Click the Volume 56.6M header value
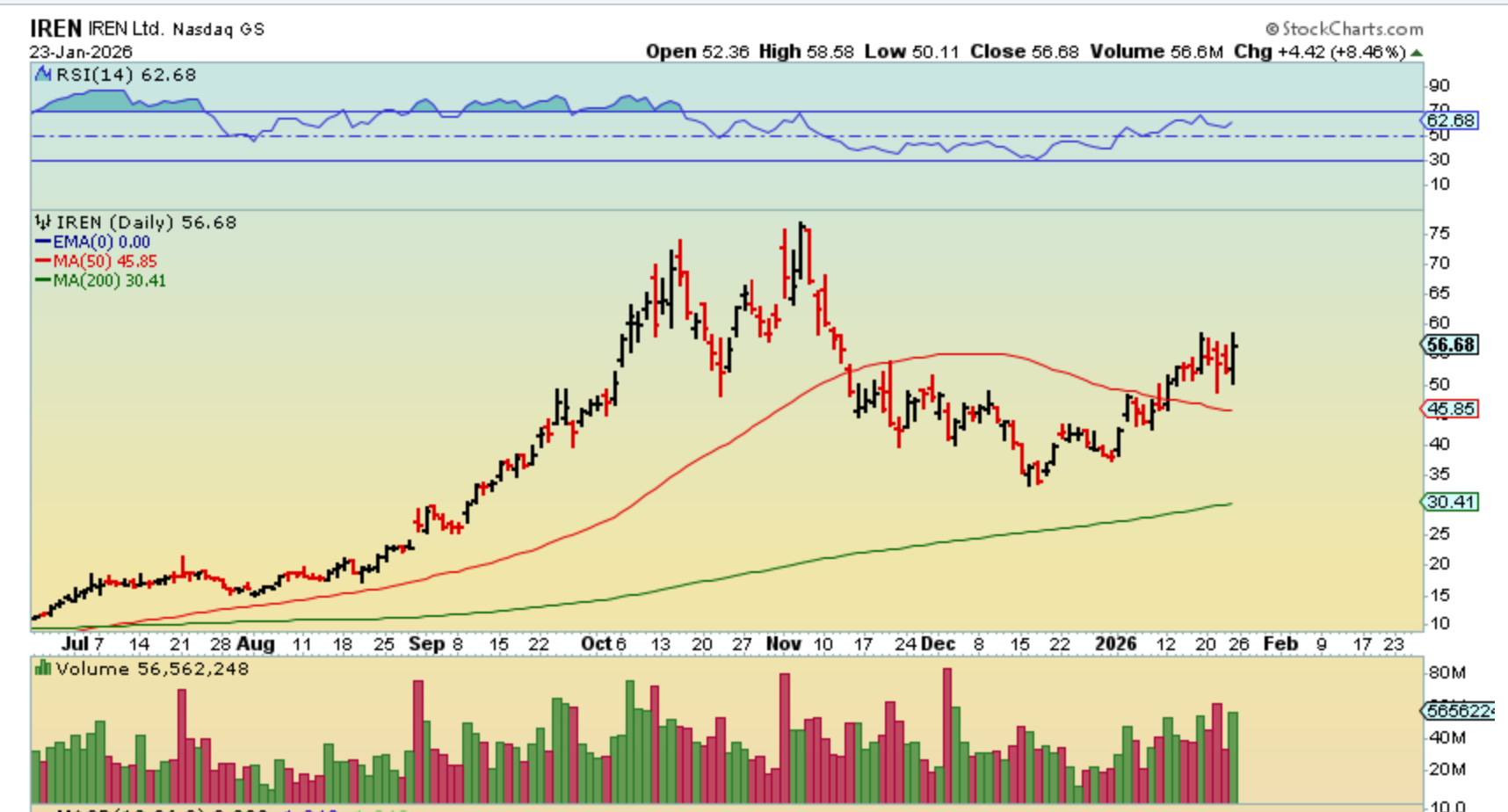 (1156, 52)
